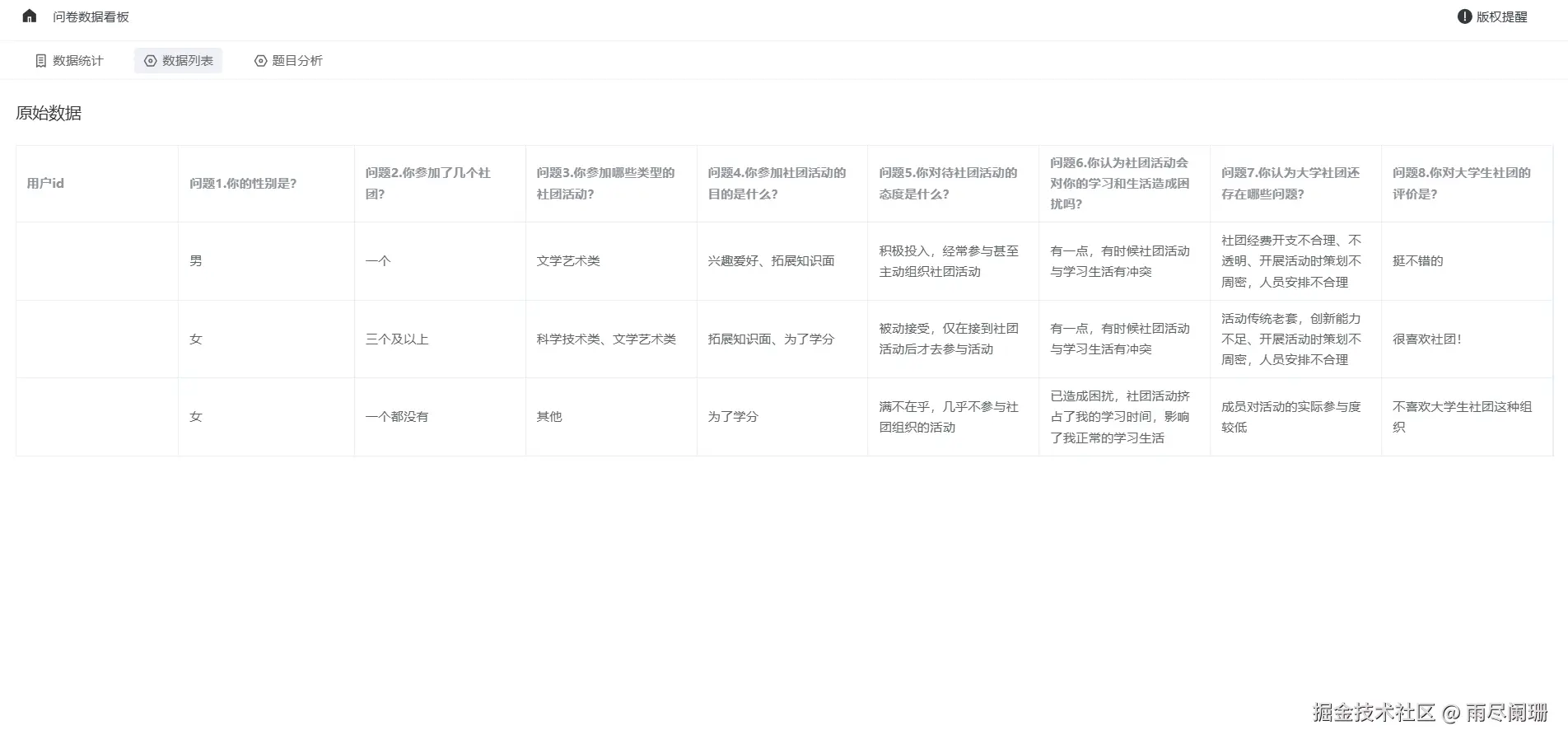Click the 被动接受 attitude cell
1568x744 pixels.
tap(953, 339)
